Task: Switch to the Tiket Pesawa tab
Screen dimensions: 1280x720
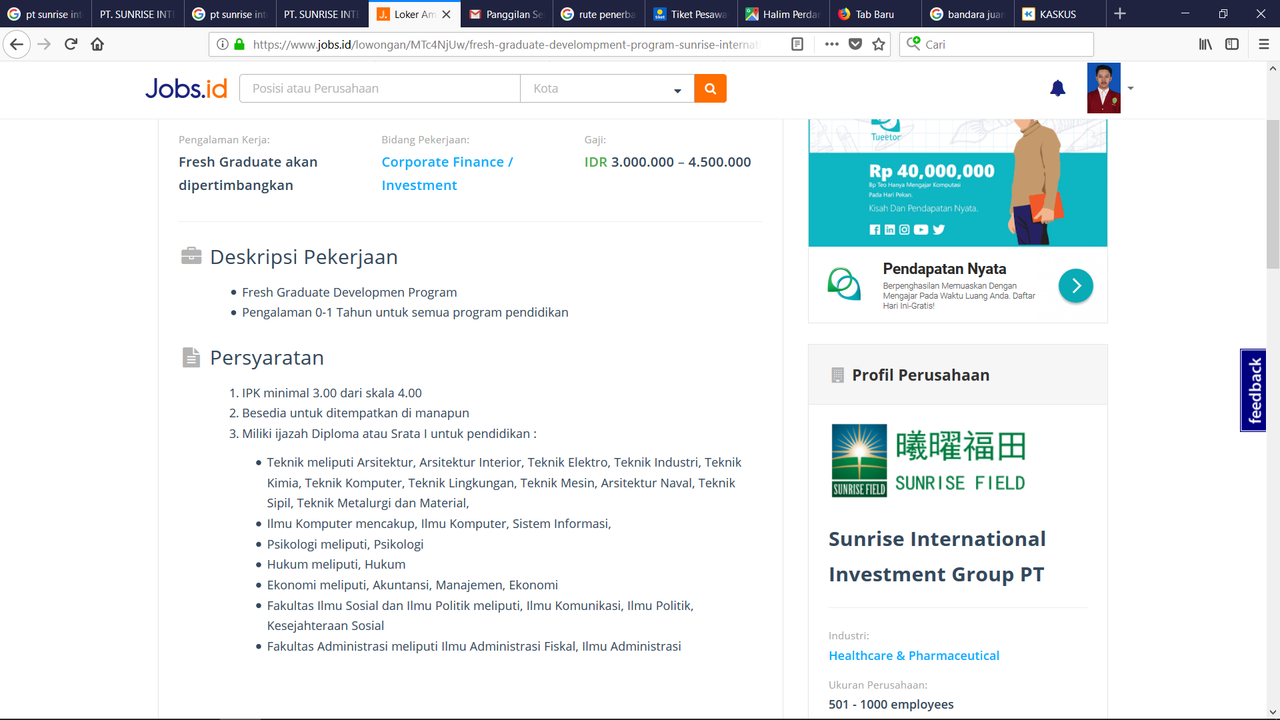Action: 690,14
